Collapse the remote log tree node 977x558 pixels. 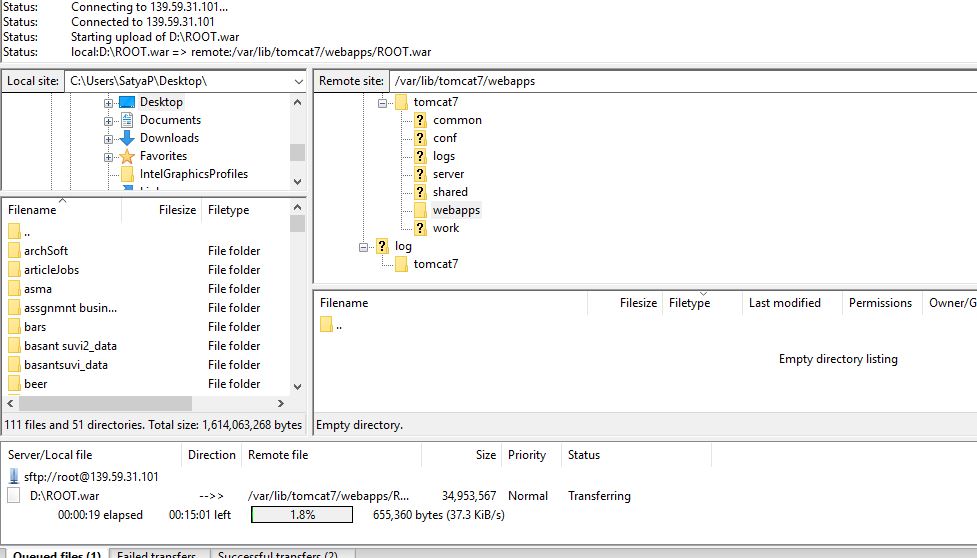click(x=364, y=248)
